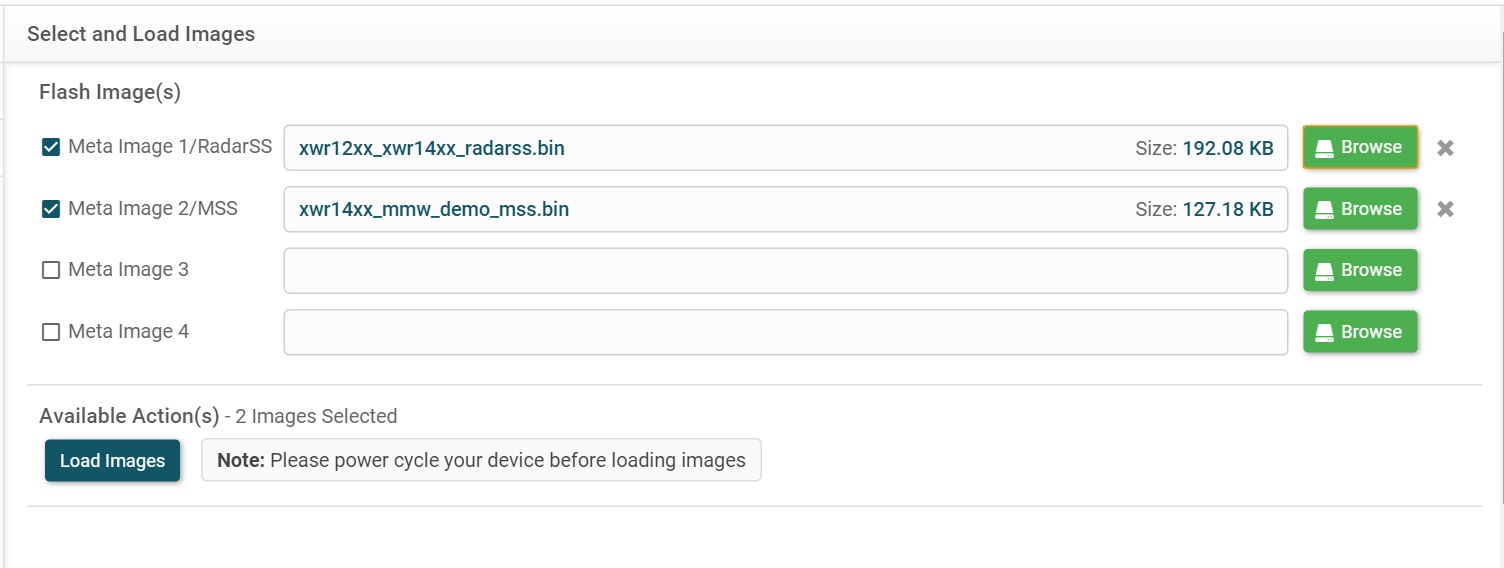1504x568 pixels.
Task: Browse for Meta Image 1/RadarSS file
Action: click(1360, 148)
